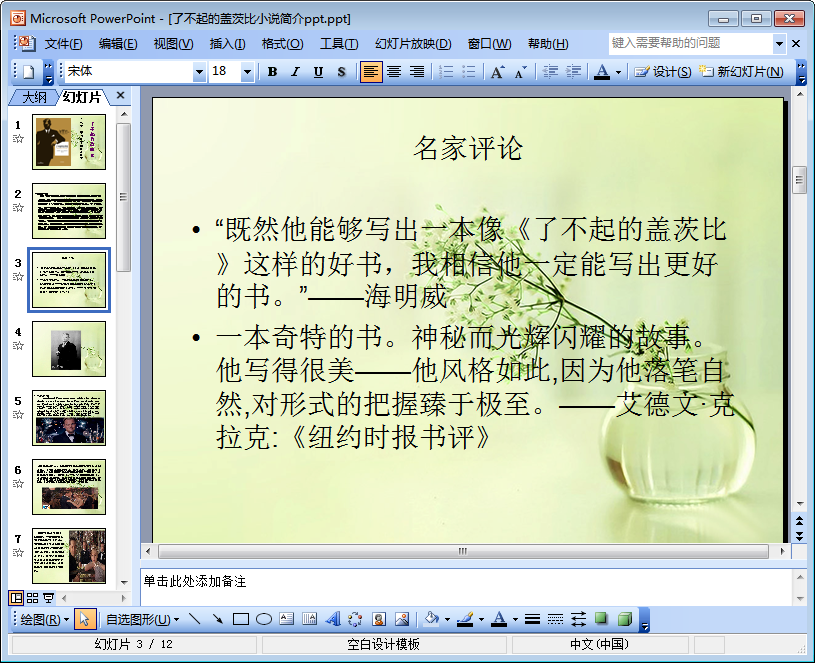The height and width of the screenshot is (663, 815).
Task: Apply Line Color brush
Action: click(465, 619)
